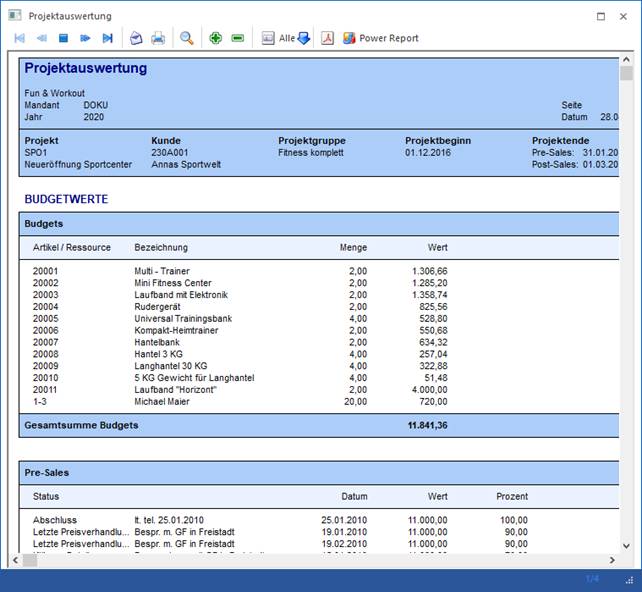Jump to the last report page
642x592 pixels.
107,38
